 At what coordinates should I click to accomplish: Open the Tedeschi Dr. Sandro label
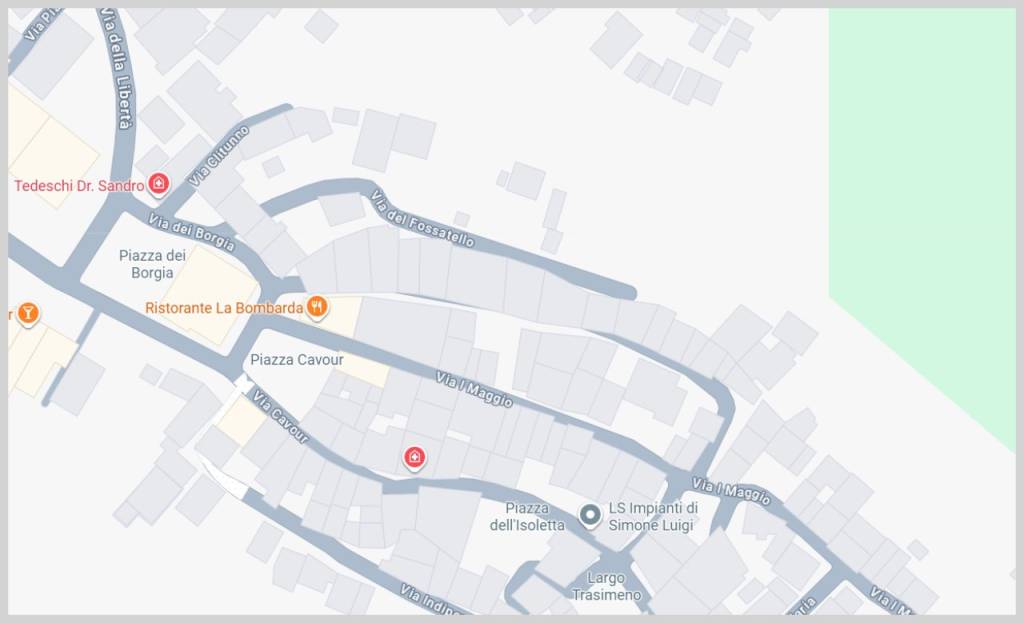point(79,186)
